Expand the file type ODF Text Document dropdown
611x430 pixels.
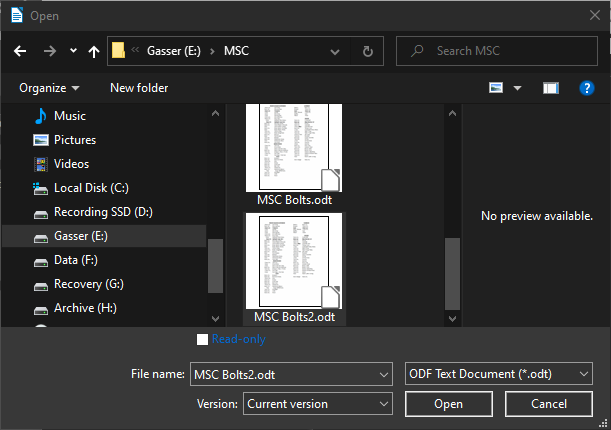click(x=583, y=374)
